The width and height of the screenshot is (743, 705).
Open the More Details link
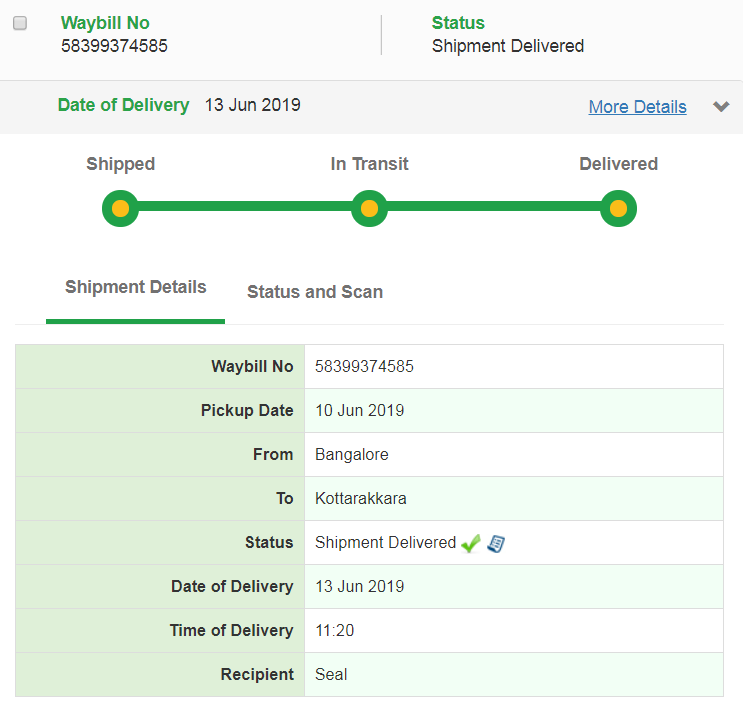coord(637,107)
